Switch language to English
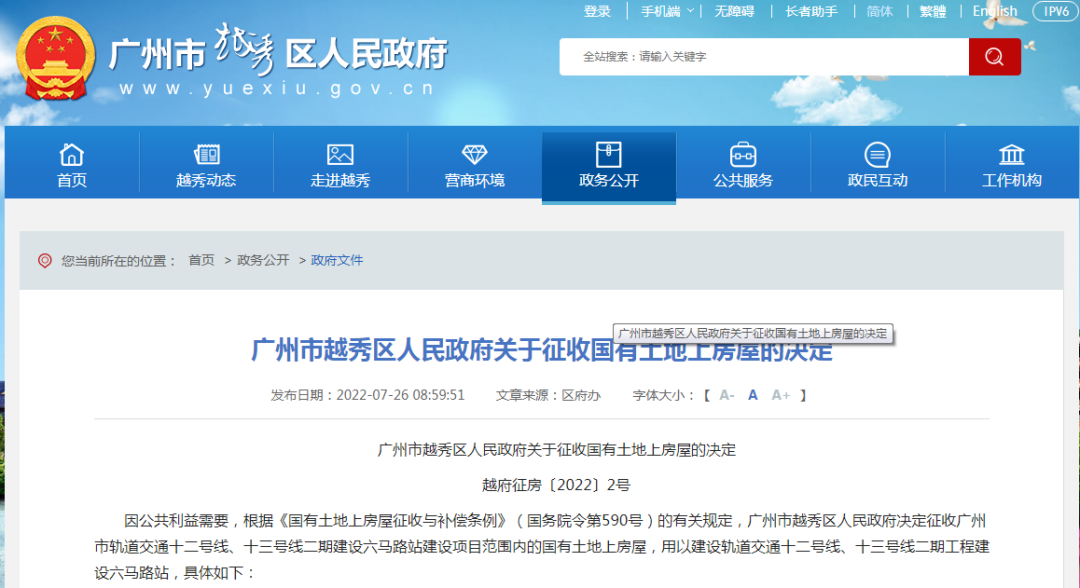The height and width of the screenshot is (588, 1080). point(994,12)
